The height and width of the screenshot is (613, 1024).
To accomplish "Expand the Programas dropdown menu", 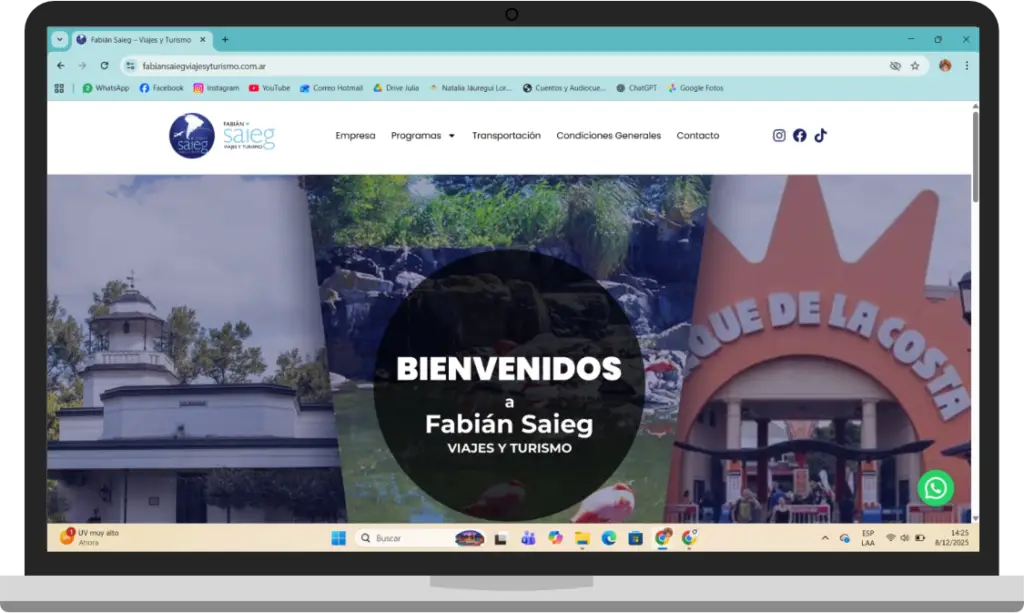I will click(x=423, y=136).
